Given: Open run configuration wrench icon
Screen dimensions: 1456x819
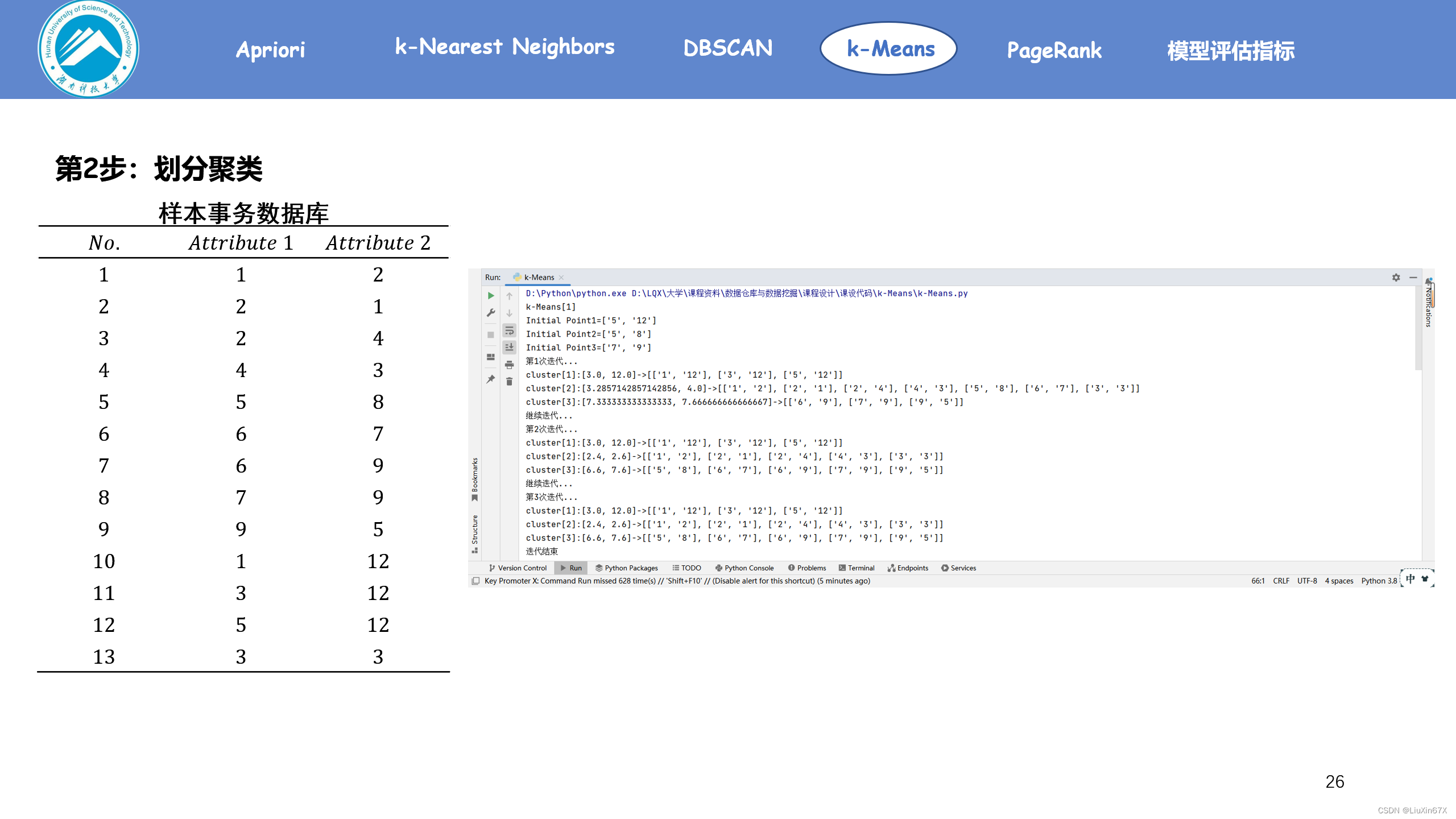Looking at the screenshot, I should [491, 313].
